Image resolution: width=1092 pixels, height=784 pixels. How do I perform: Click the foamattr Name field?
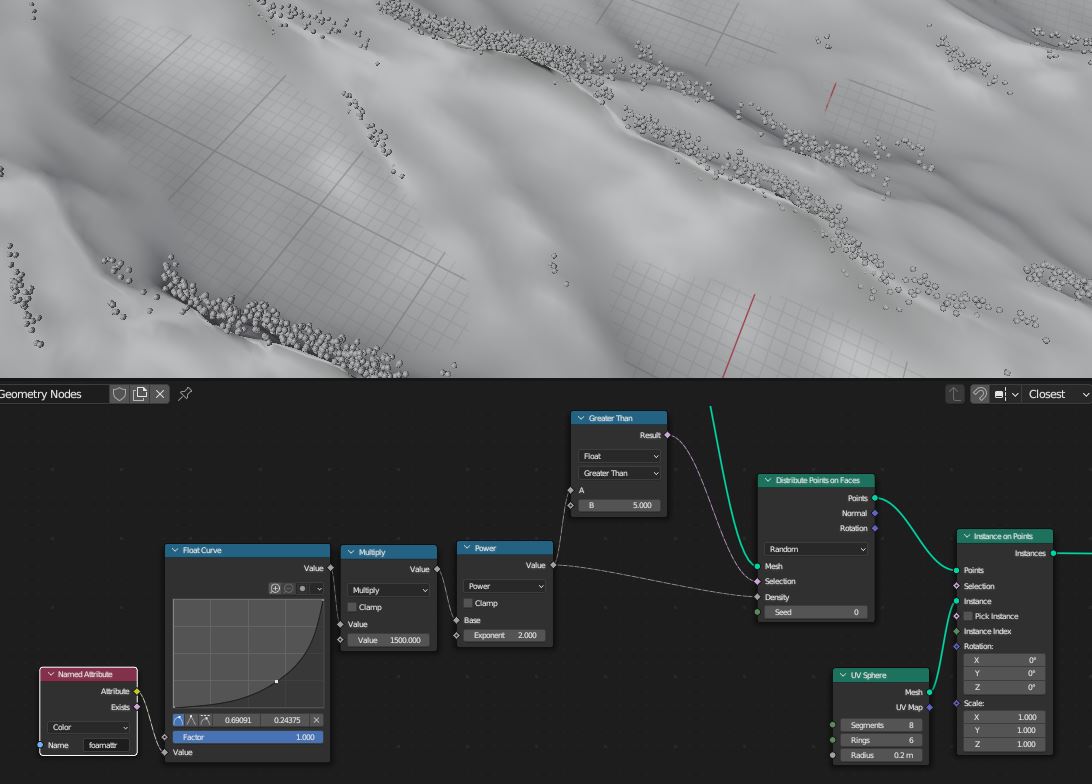pyautogui.click(x=107, y=745)
